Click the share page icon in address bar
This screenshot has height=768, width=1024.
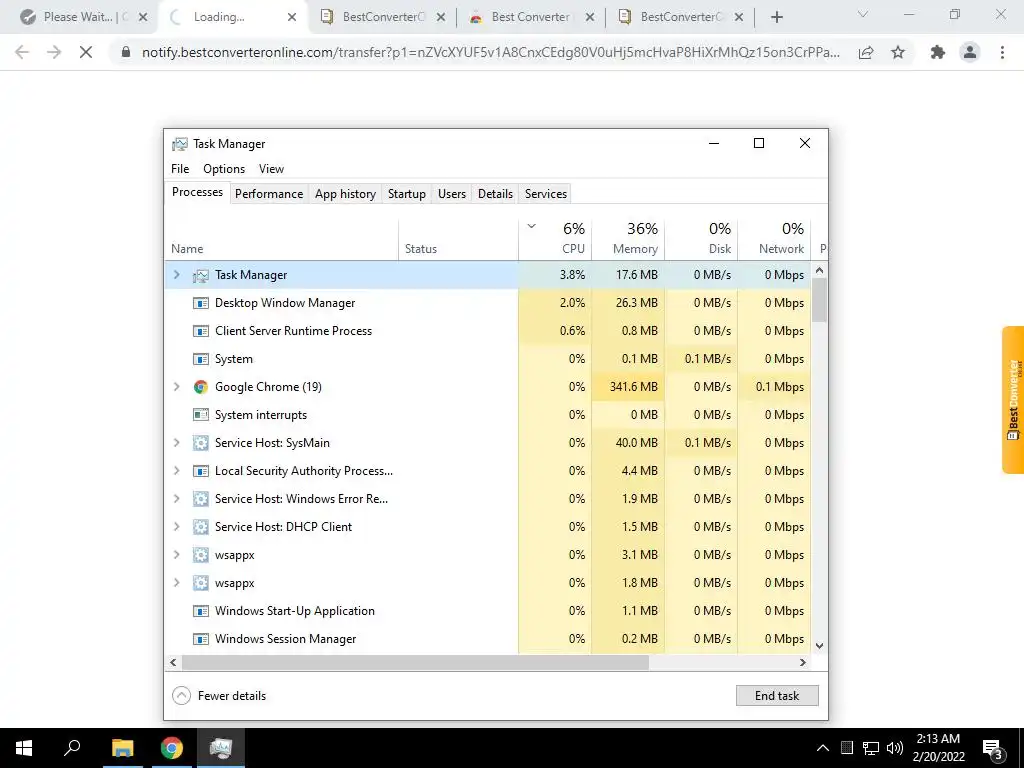[x=866, y=52]
